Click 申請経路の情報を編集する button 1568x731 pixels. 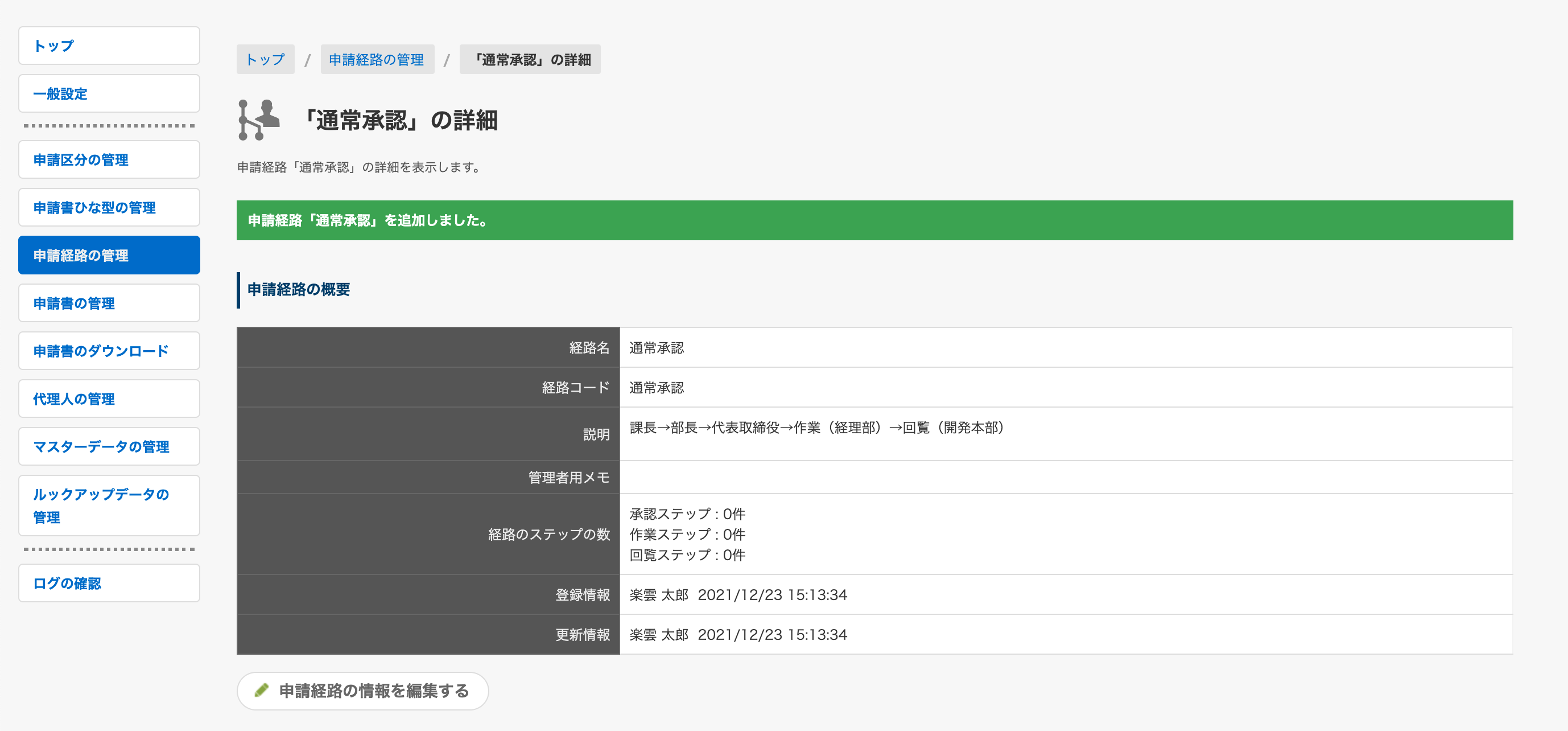tap(363, 691)
